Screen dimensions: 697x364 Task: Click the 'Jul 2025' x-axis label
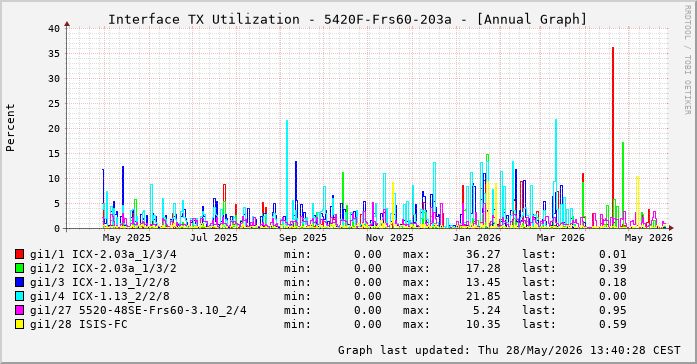[214, 238]
